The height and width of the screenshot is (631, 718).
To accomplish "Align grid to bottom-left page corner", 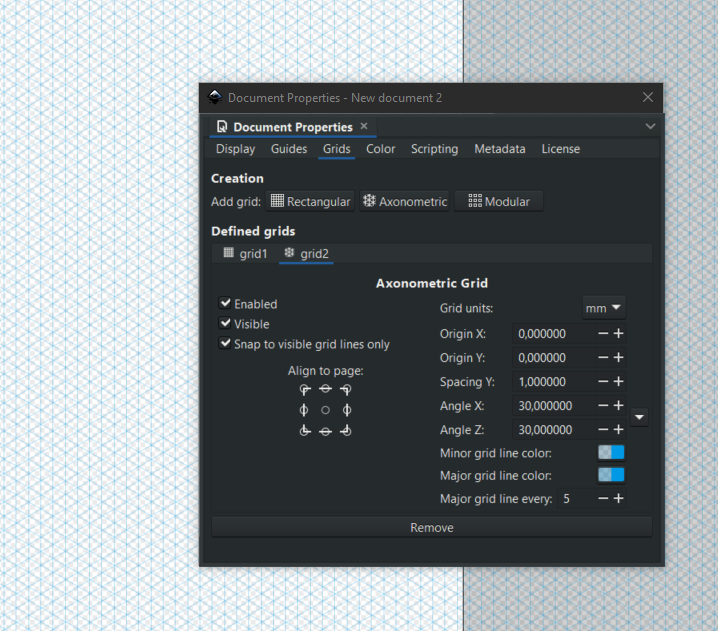I will point(305,430).
